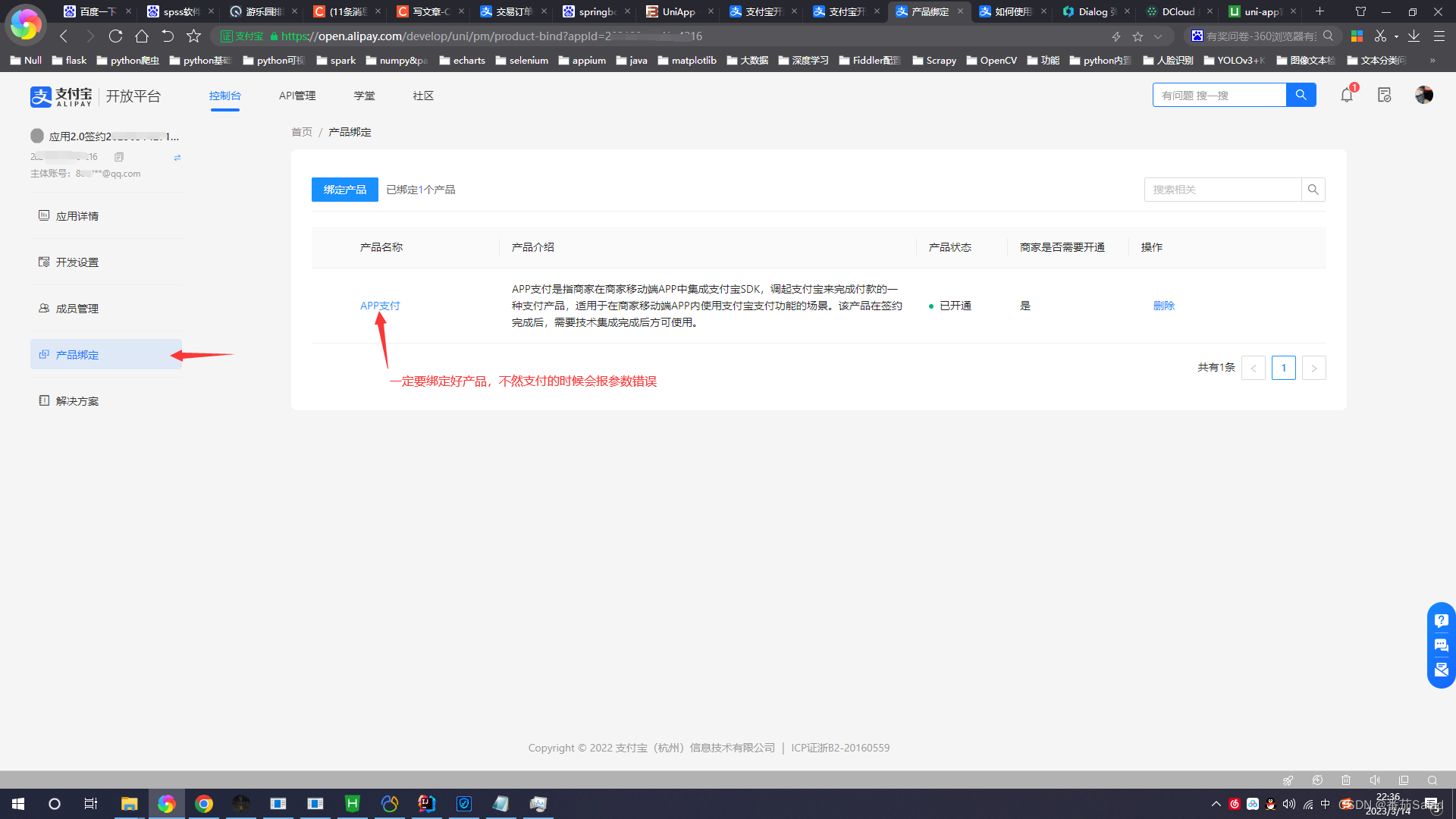Image resolution: width=1456 pixels, height=819 pixels.
Task: Show more bookmarks with overflow chevron
Action: tap(1432, 61)
